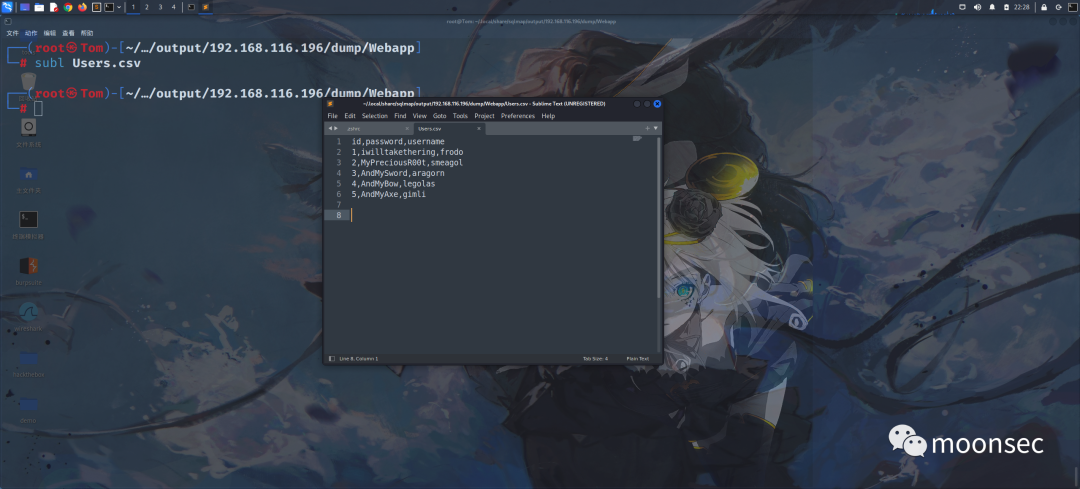Expand the open tabs dropdown arrow
1080x489 pixels.
point(656,129)
